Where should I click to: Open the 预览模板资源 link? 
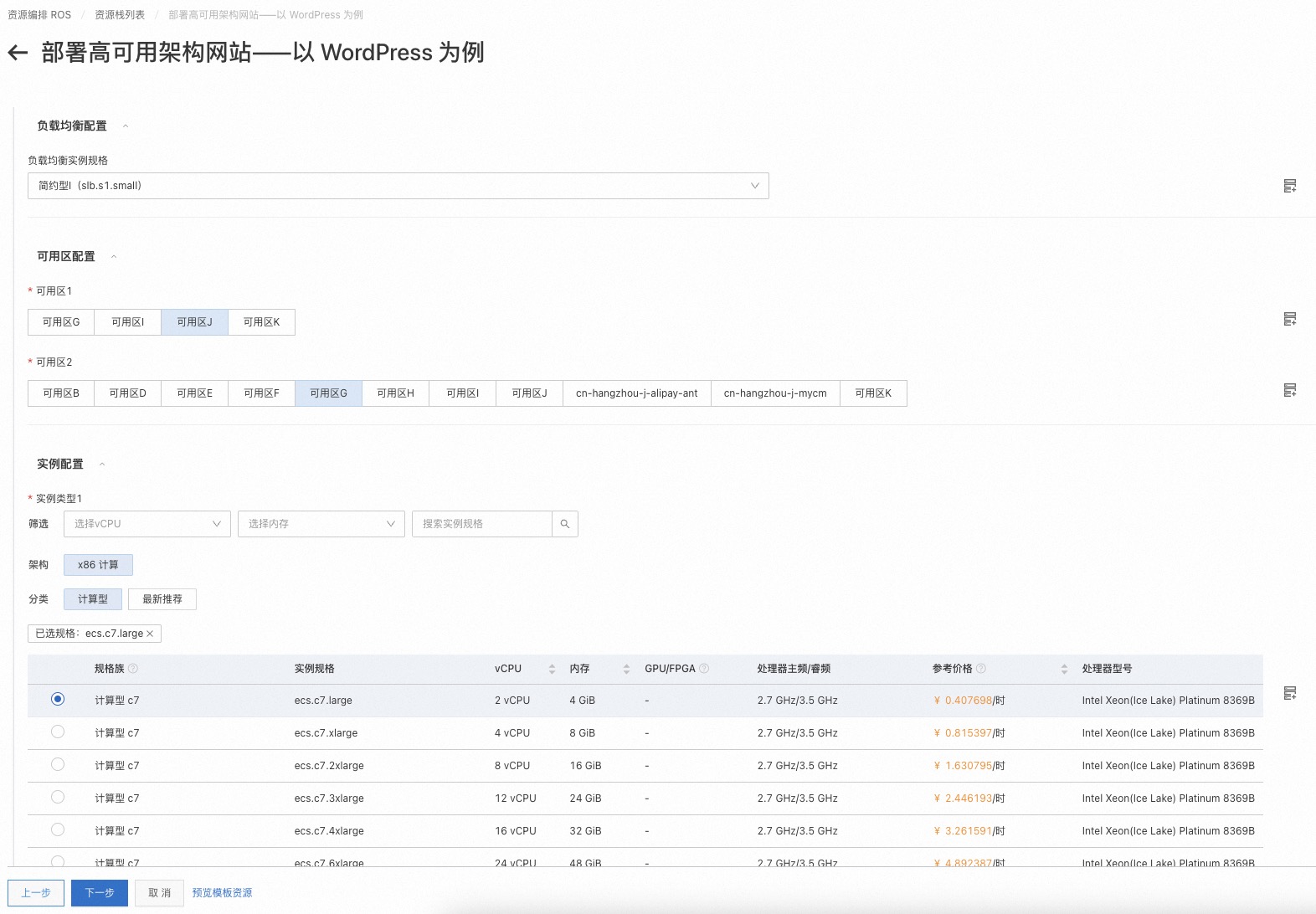(x=222, y=893)
